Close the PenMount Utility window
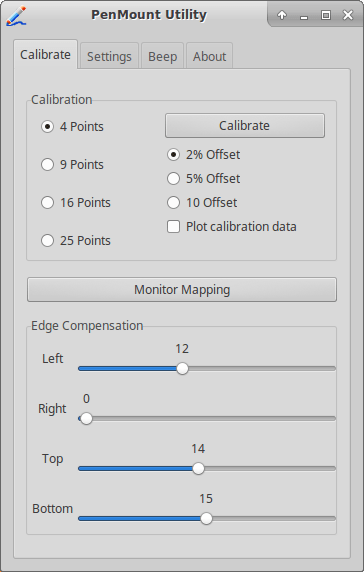Screen dimensions: 364x572 [348, 15]
